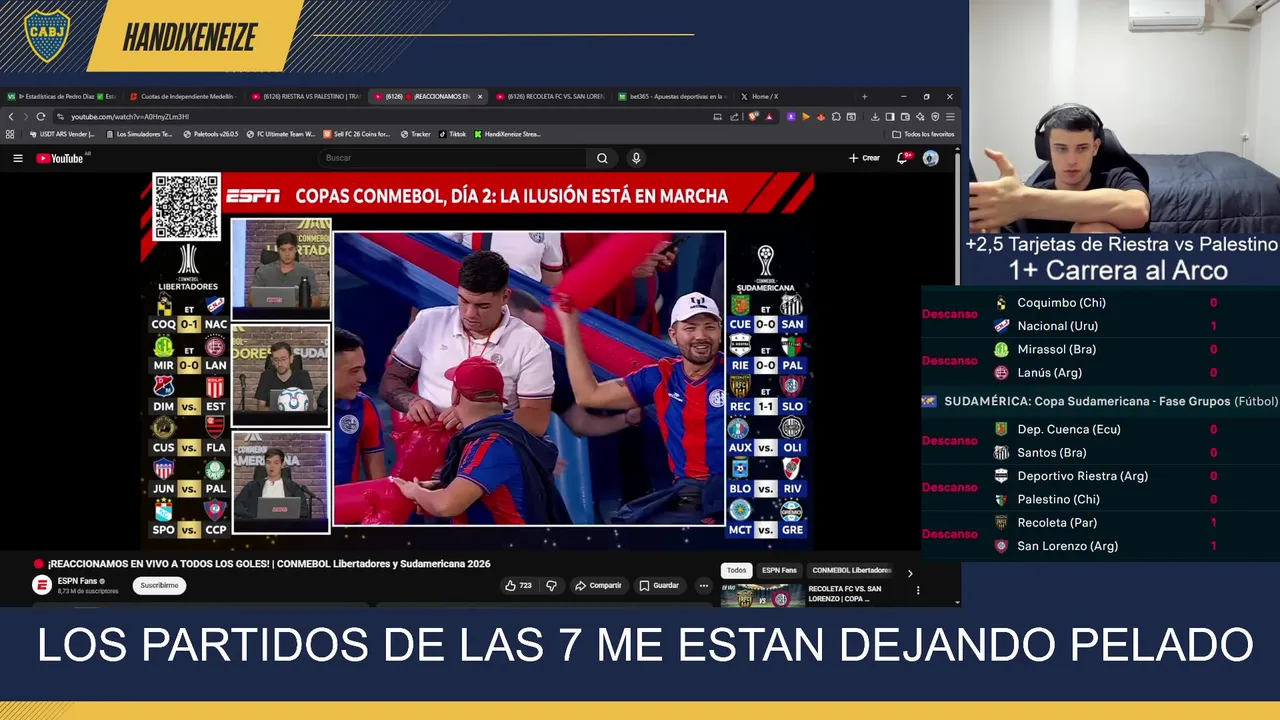This screenshot has height=720, width=1280.
Task: Open the Tiktok bookmark
Action: (x=452, y=134)
